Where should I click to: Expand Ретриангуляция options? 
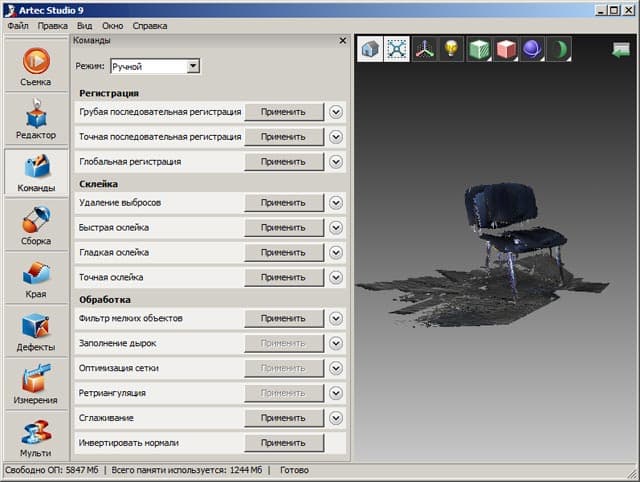pos(336,393)
